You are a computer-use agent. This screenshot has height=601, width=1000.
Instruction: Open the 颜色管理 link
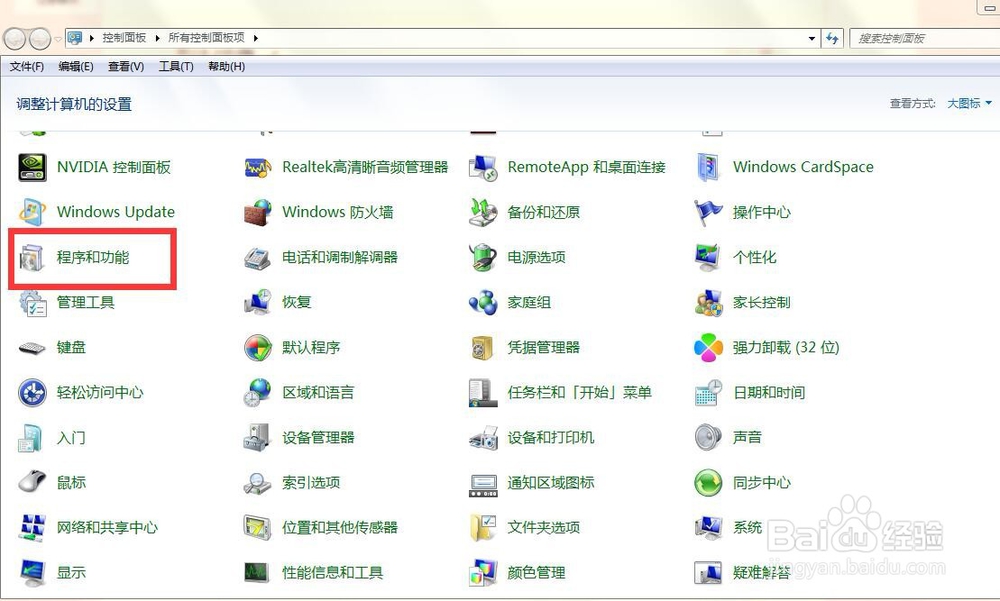[536, 573]
